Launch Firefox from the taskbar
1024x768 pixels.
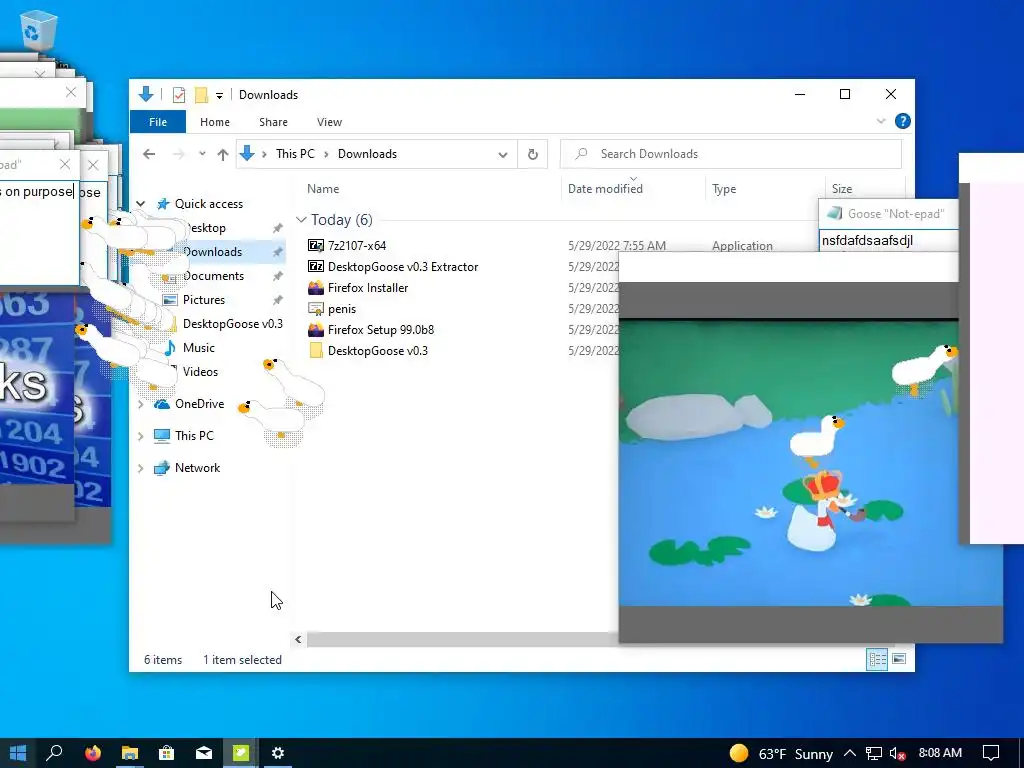tap(93, 753)
